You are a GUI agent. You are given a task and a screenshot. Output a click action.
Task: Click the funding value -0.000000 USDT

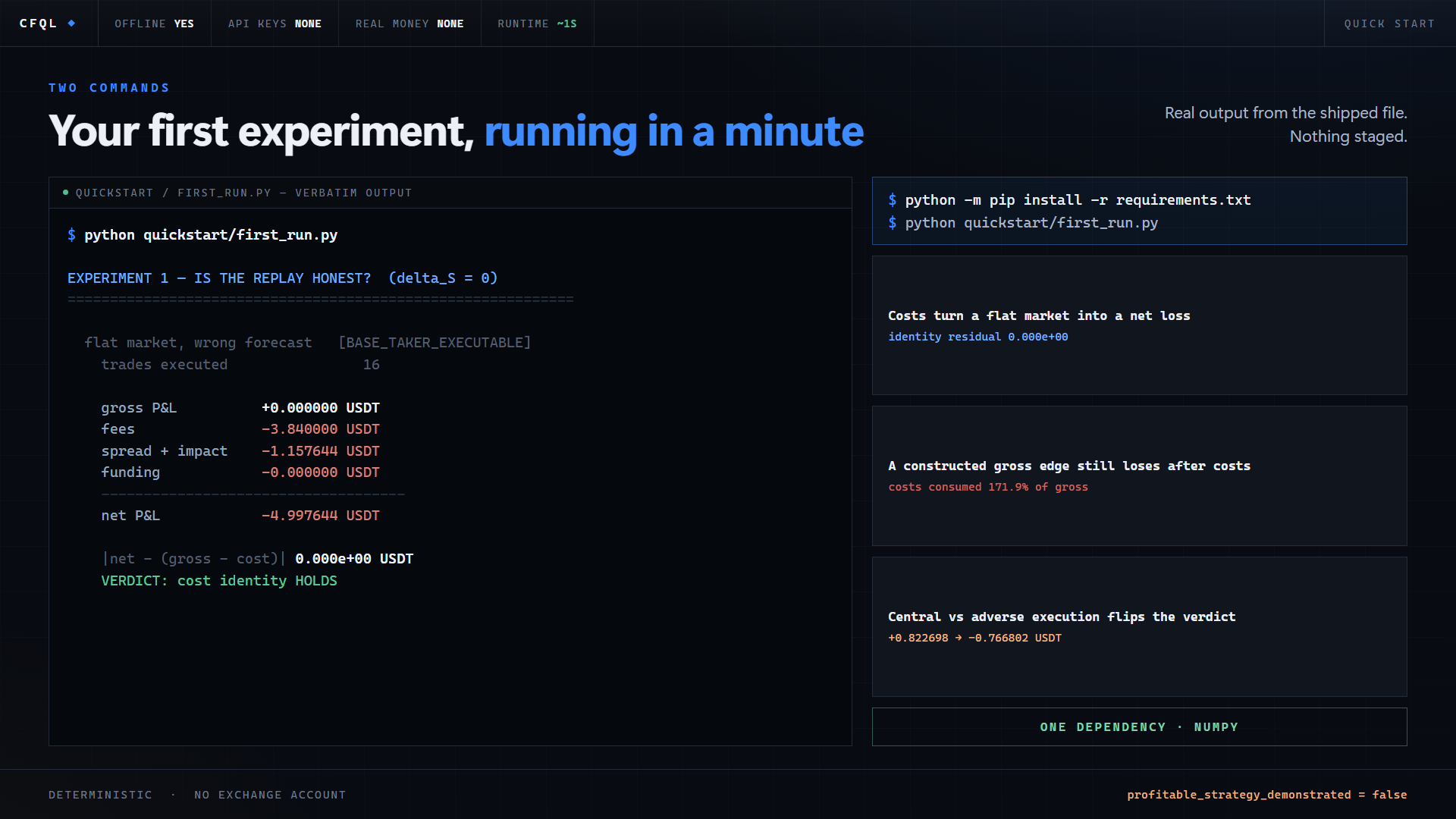tap(321, 472)
